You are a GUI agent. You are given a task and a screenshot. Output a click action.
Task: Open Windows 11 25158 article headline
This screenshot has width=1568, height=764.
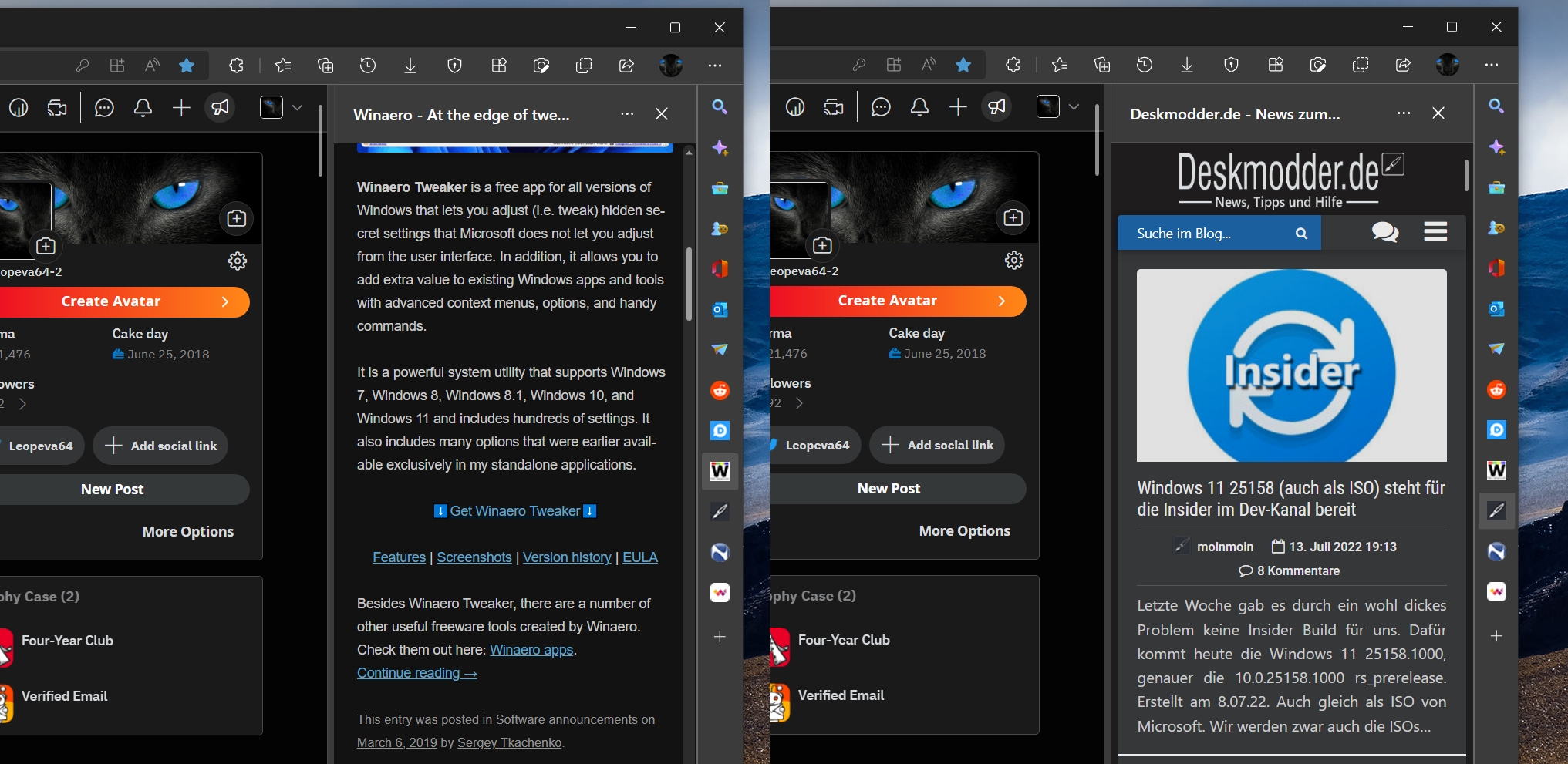[1291, 499]
